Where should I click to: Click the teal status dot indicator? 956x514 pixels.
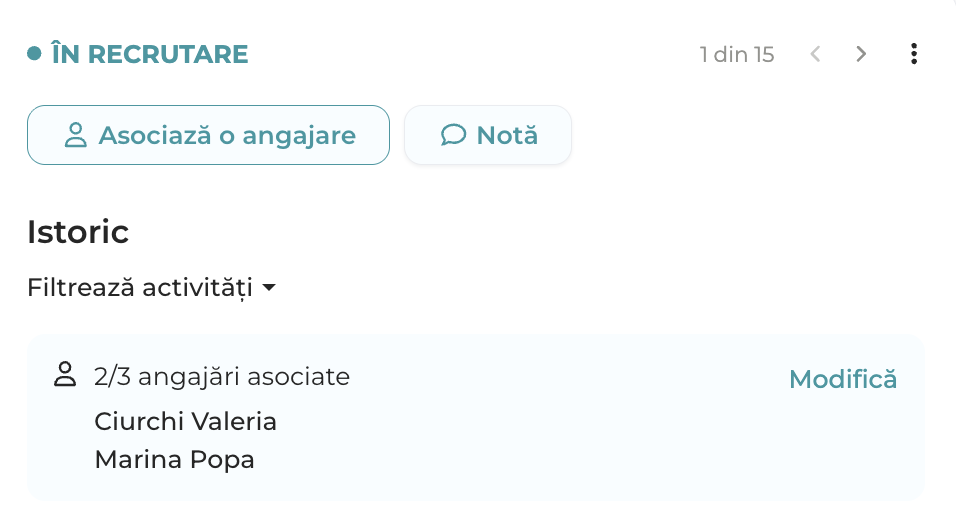pos(34,54)
